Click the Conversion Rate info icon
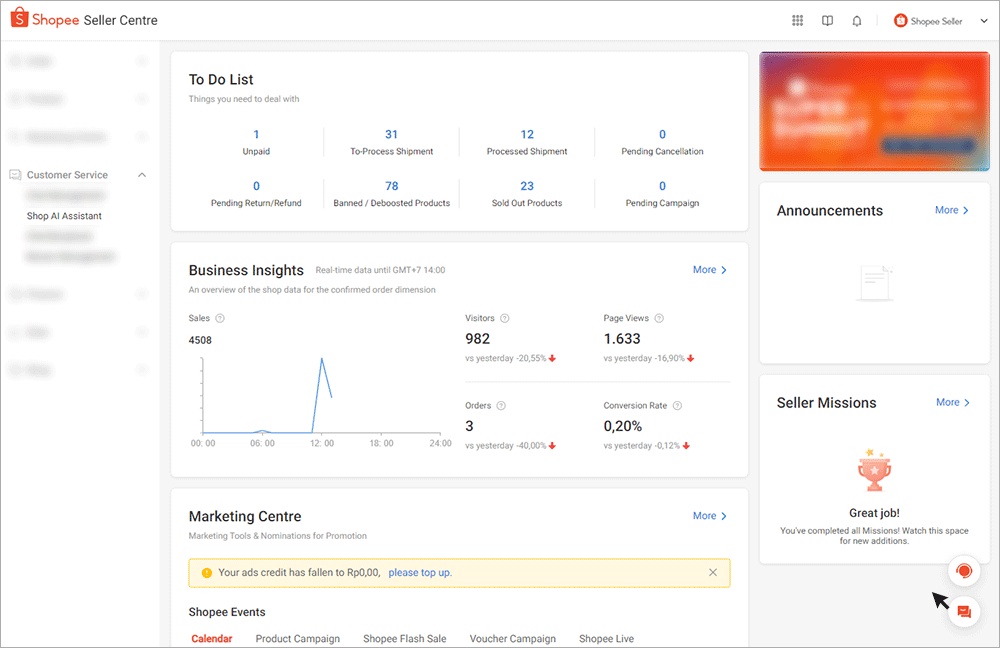The image size is (1000, 648). 677,406
